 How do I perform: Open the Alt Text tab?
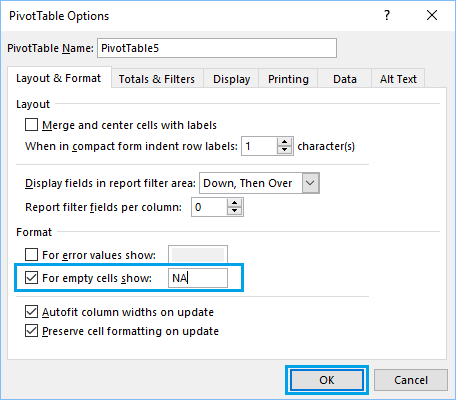398,79
